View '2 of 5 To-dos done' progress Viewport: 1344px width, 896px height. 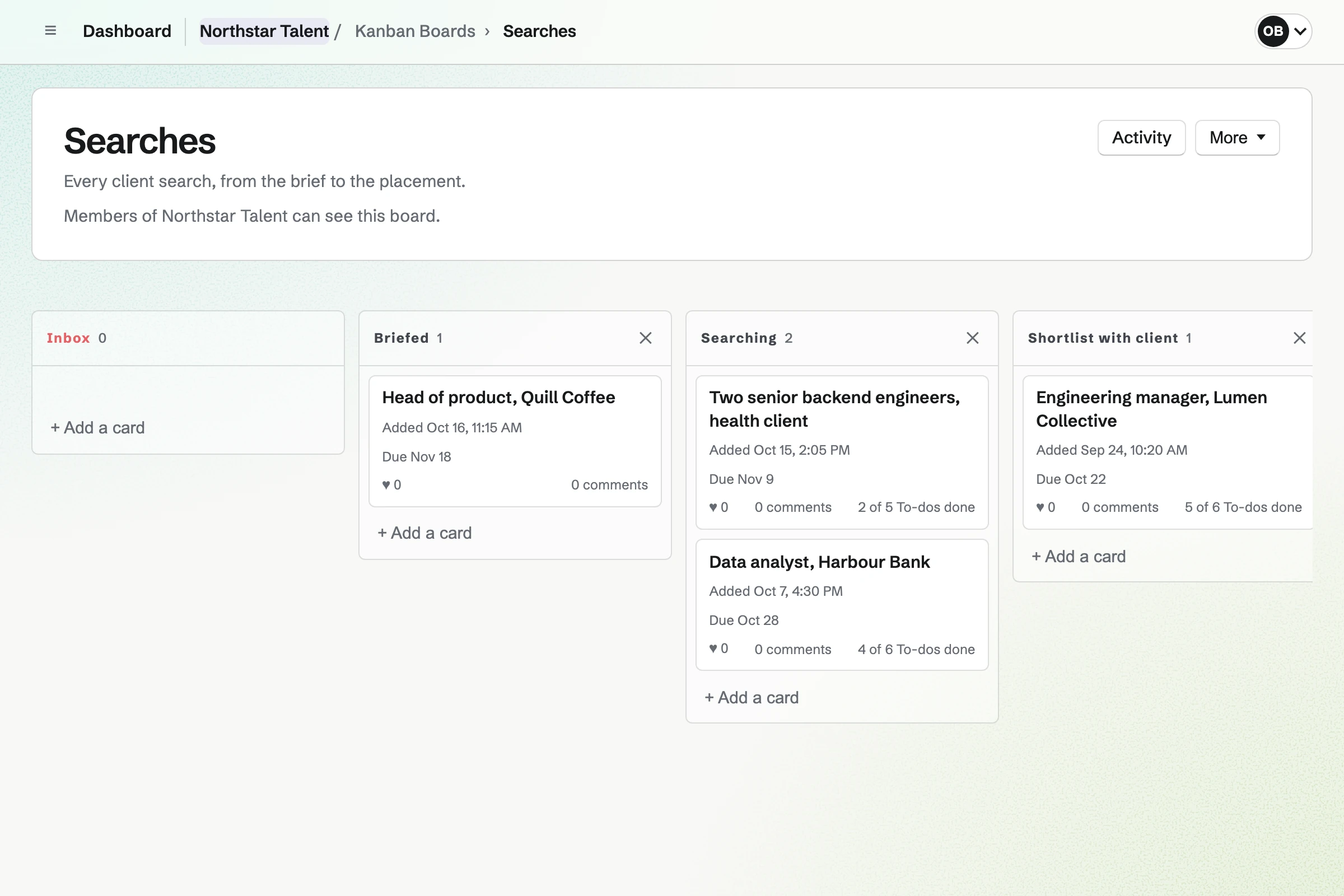pyautogui.click(x=916, y=507)
